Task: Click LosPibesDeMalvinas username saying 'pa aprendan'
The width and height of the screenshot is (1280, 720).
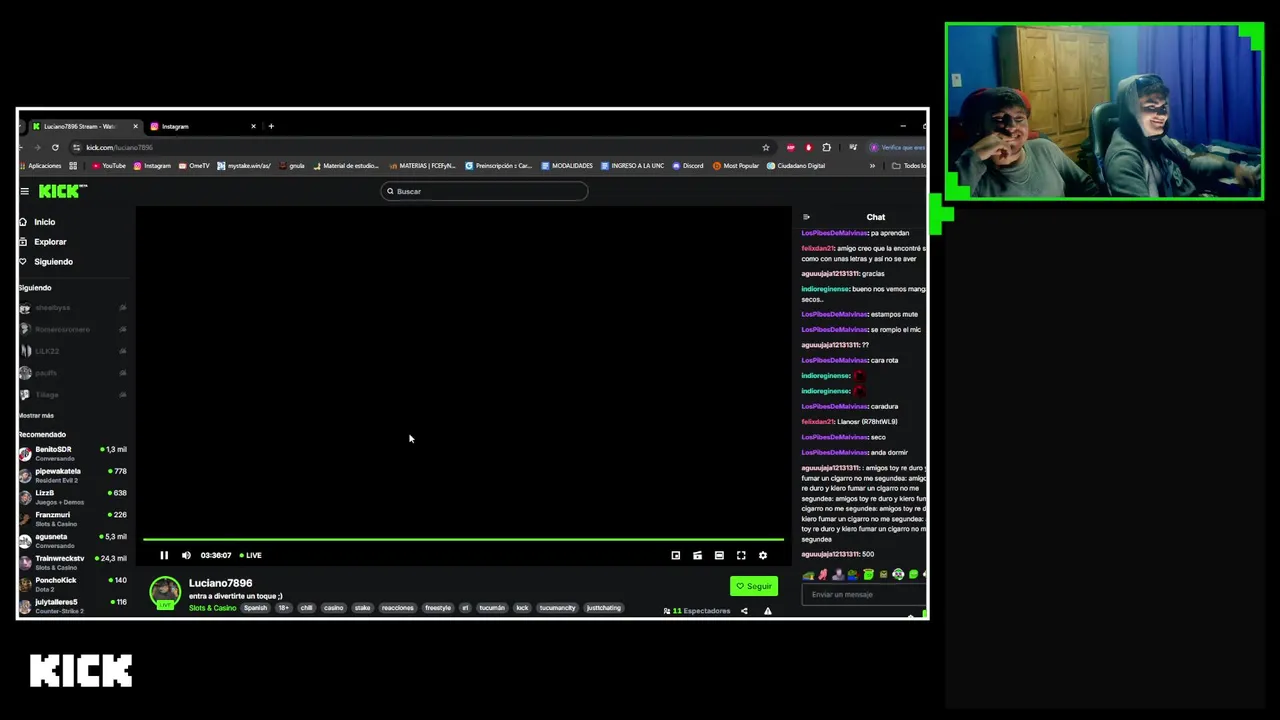Action: coord(834,233)
